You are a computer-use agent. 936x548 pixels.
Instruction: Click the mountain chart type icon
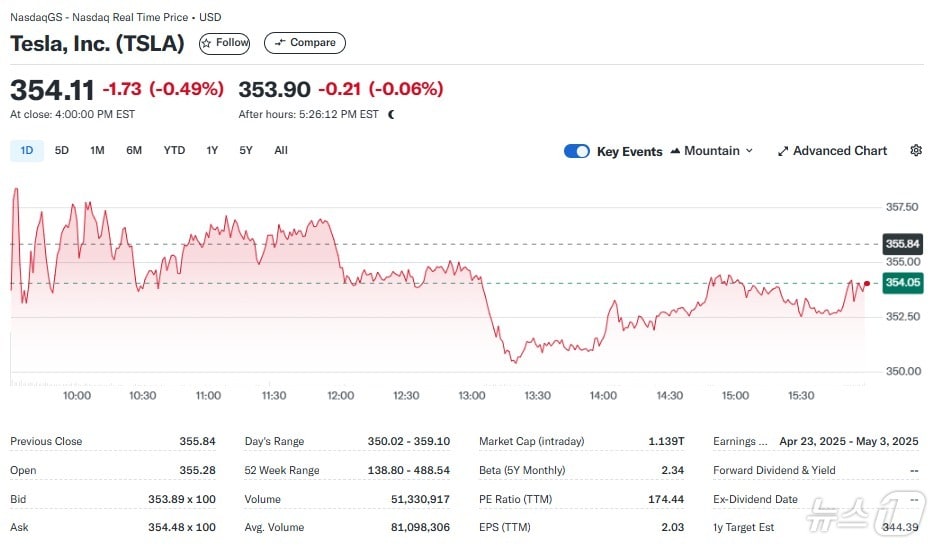pos(676,151)
